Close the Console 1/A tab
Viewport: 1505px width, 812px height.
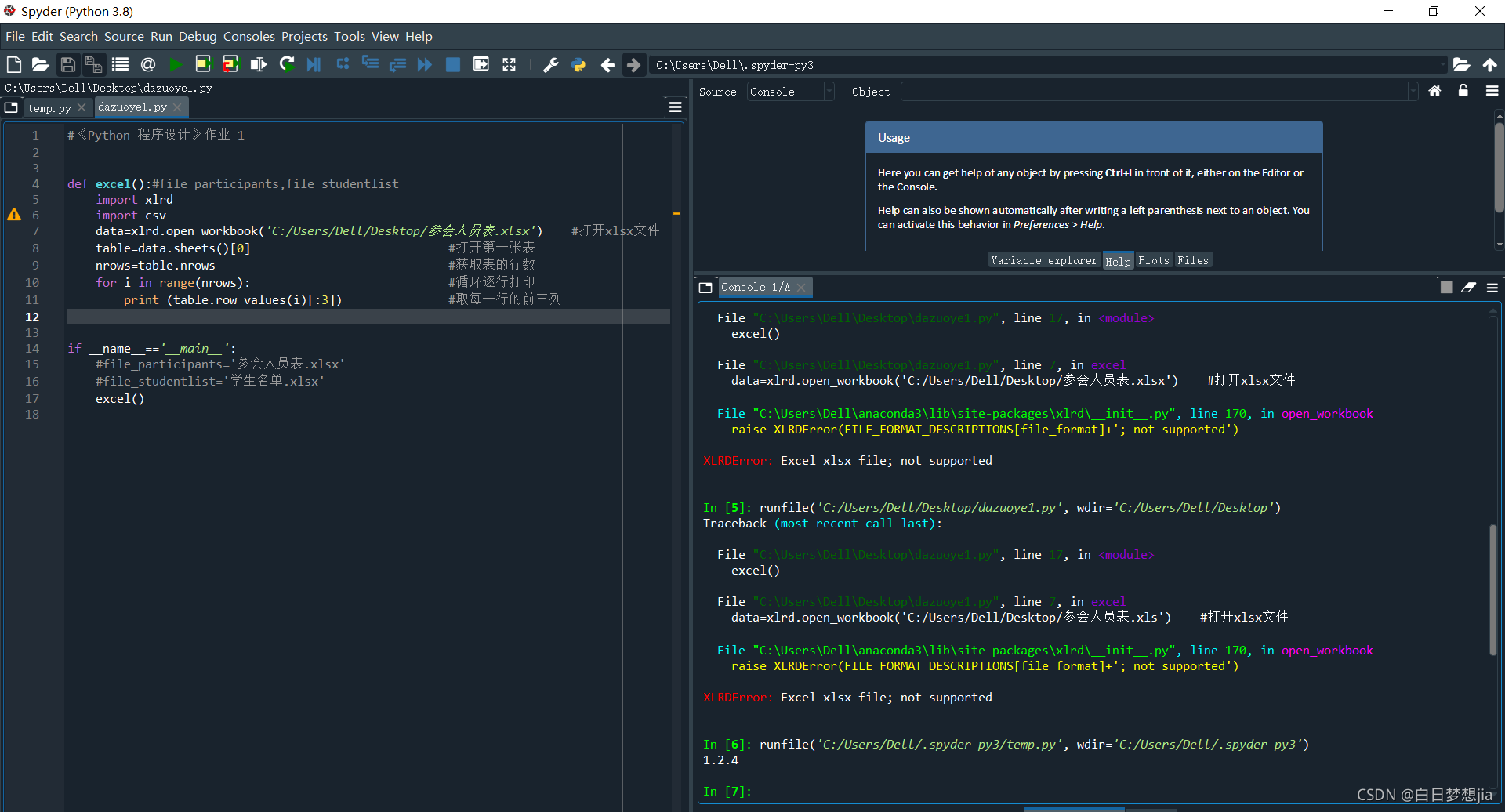pyautogui.click(x=801, y=288)
